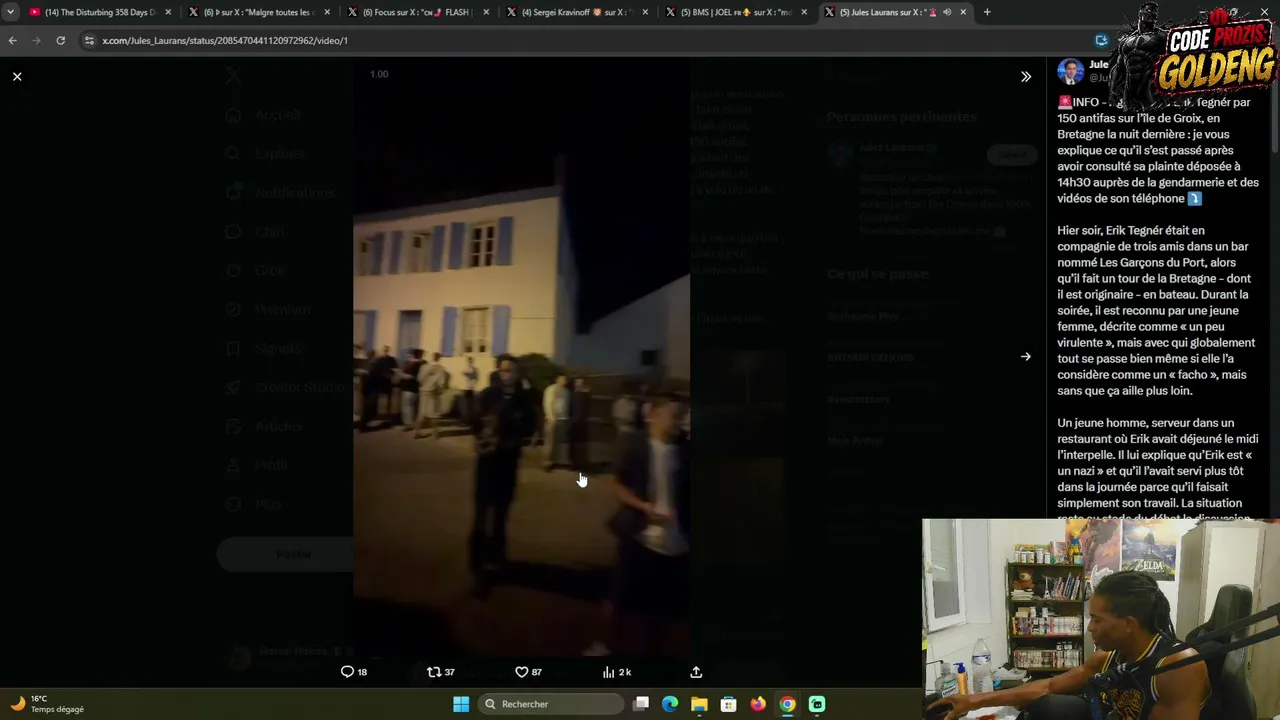
Task: Collapse the tweet side panel with double chevron
Action: tap(1025, 76)
